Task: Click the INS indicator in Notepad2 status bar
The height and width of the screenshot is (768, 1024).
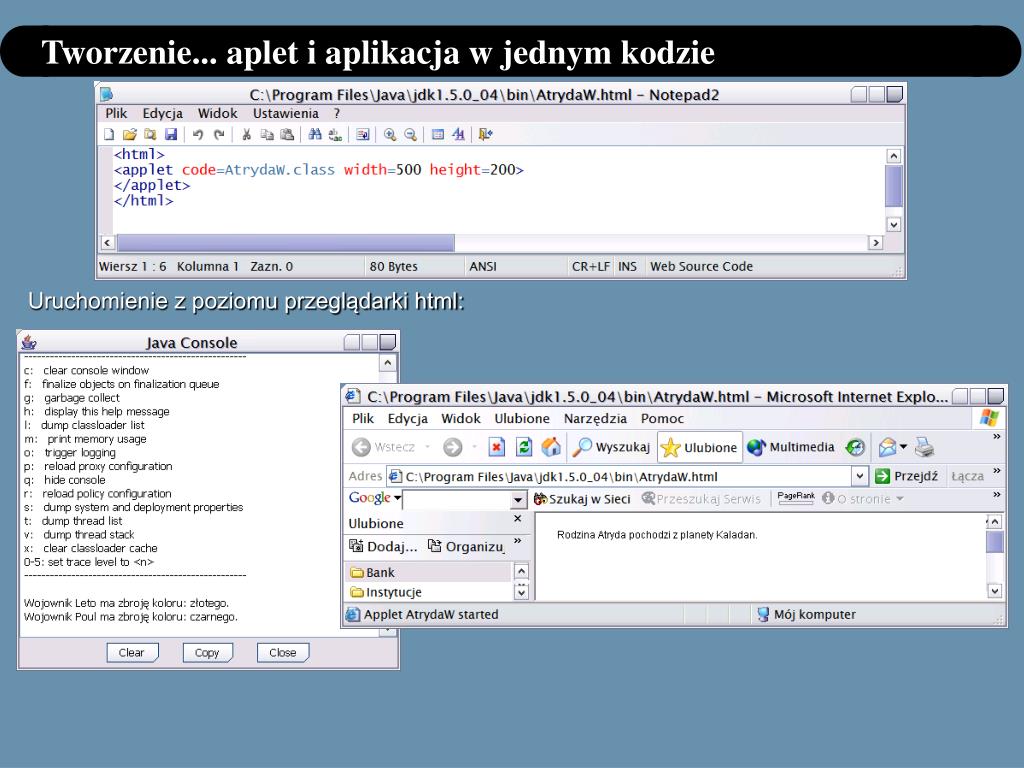Action: 628,266
